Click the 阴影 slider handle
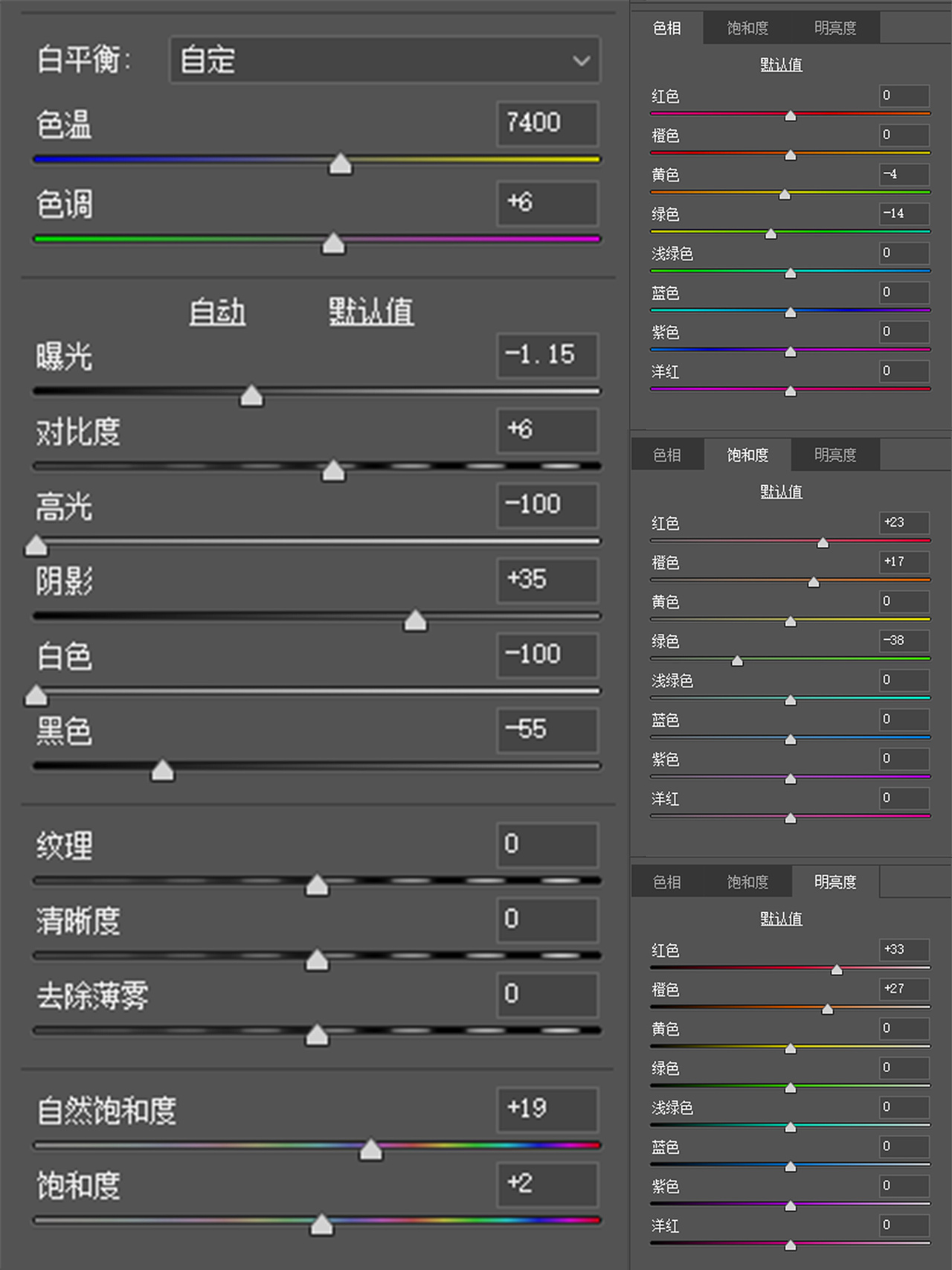952x1270 pixels. 415,620
